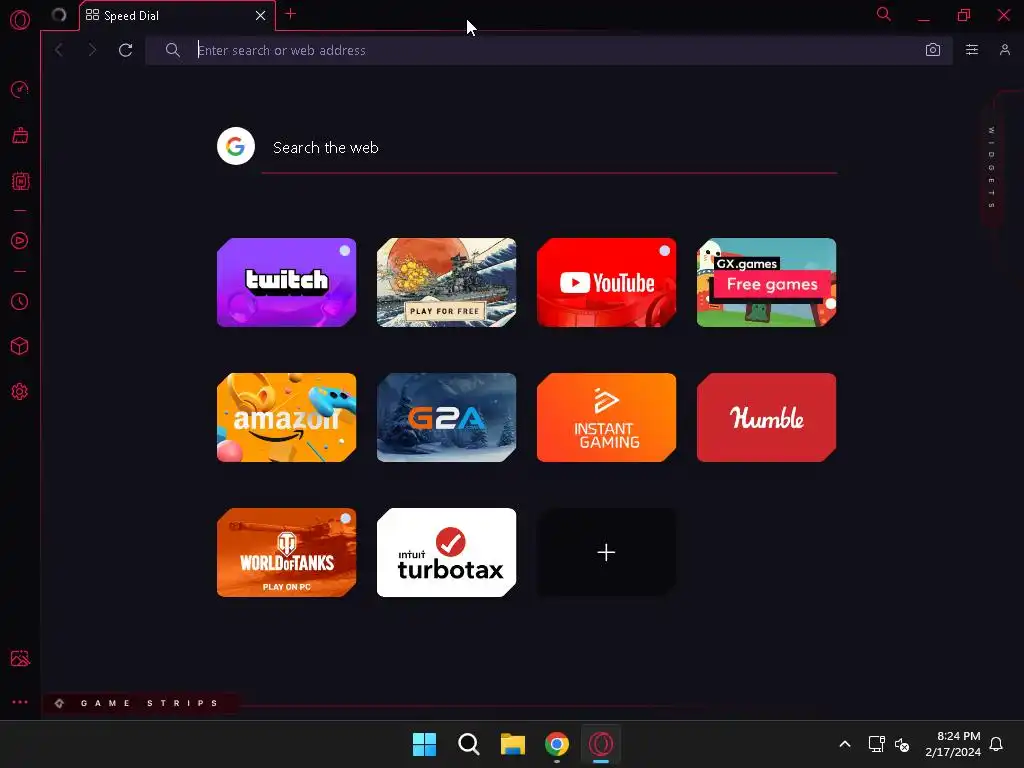Click the address bar search magnifier
Image resolution: width=1024 pixels, height=768 pixels.
click(172, 50)
